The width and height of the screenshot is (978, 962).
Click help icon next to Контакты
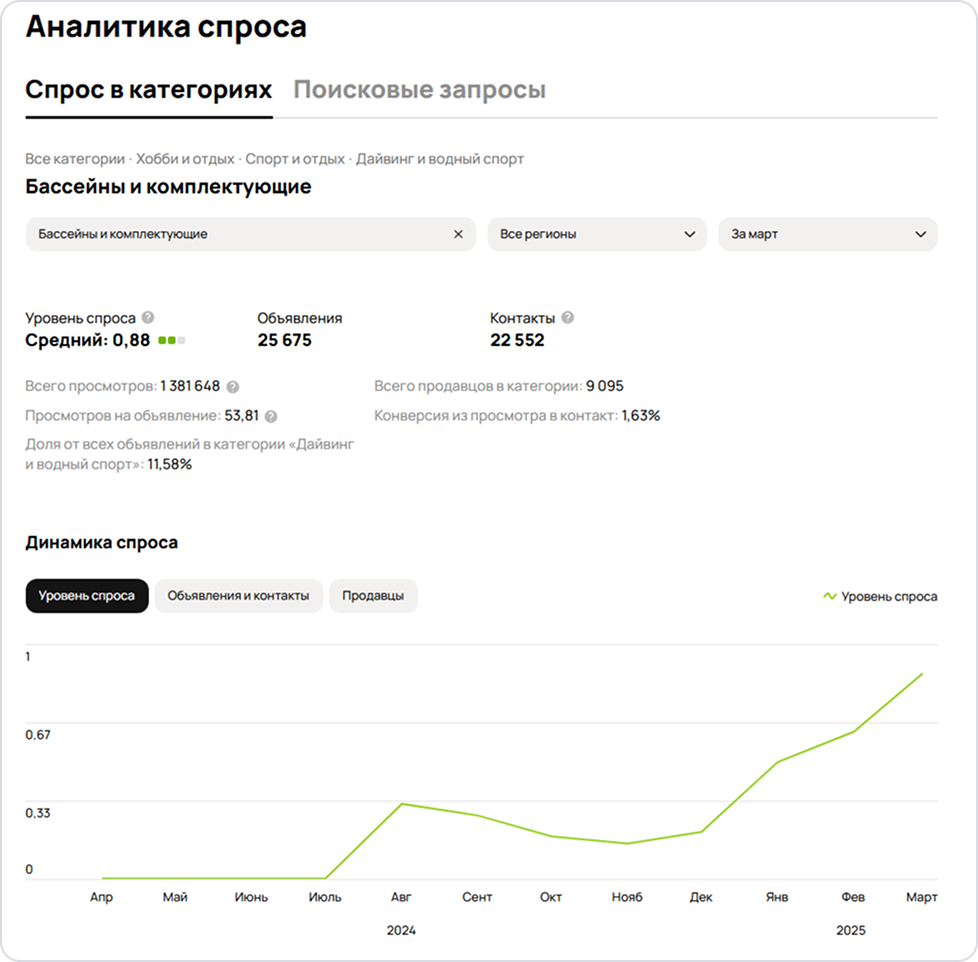(568, 318)
